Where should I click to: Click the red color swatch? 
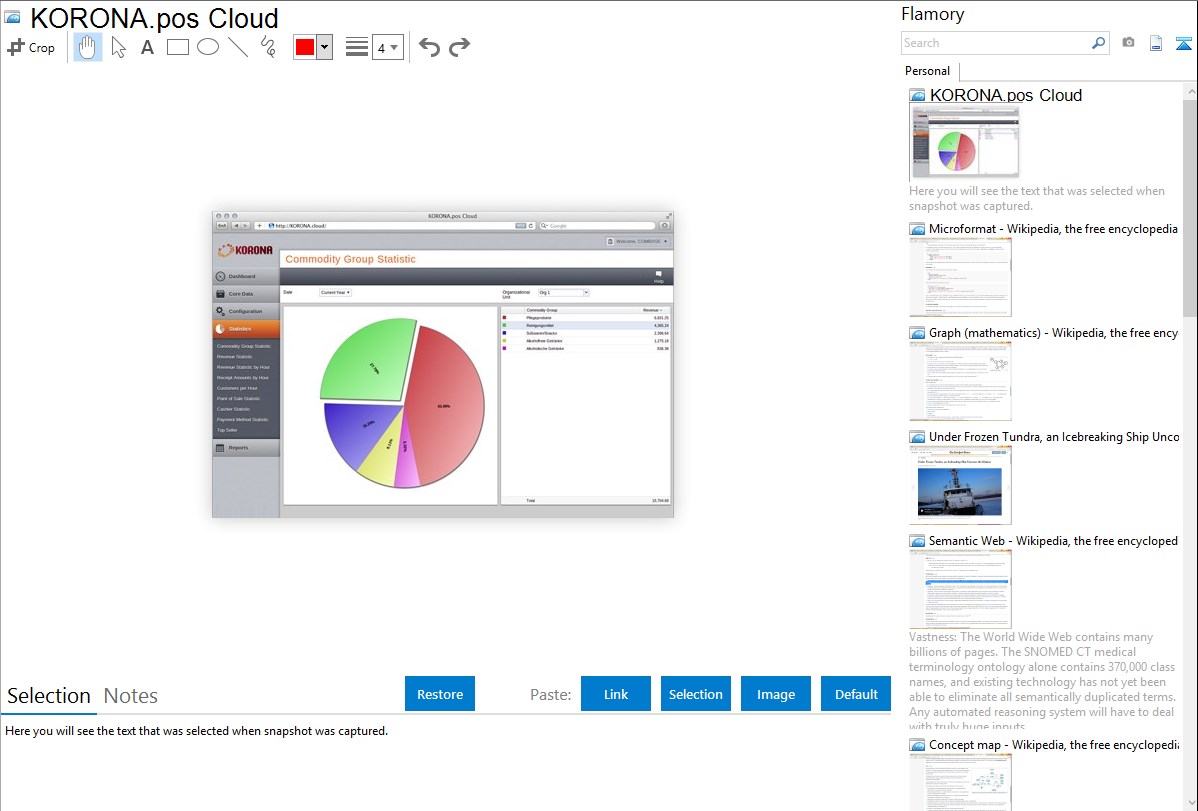pos(305,47)
